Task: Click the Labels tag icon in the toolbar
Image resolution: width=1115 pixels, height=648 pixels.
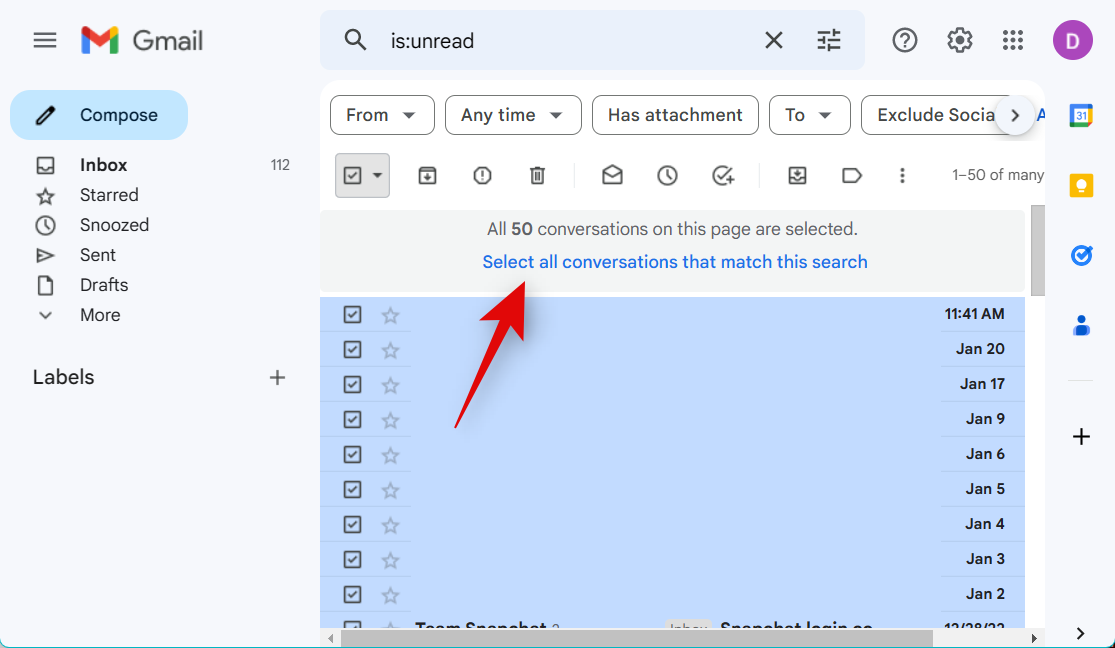Action: (x=852, y=176)
